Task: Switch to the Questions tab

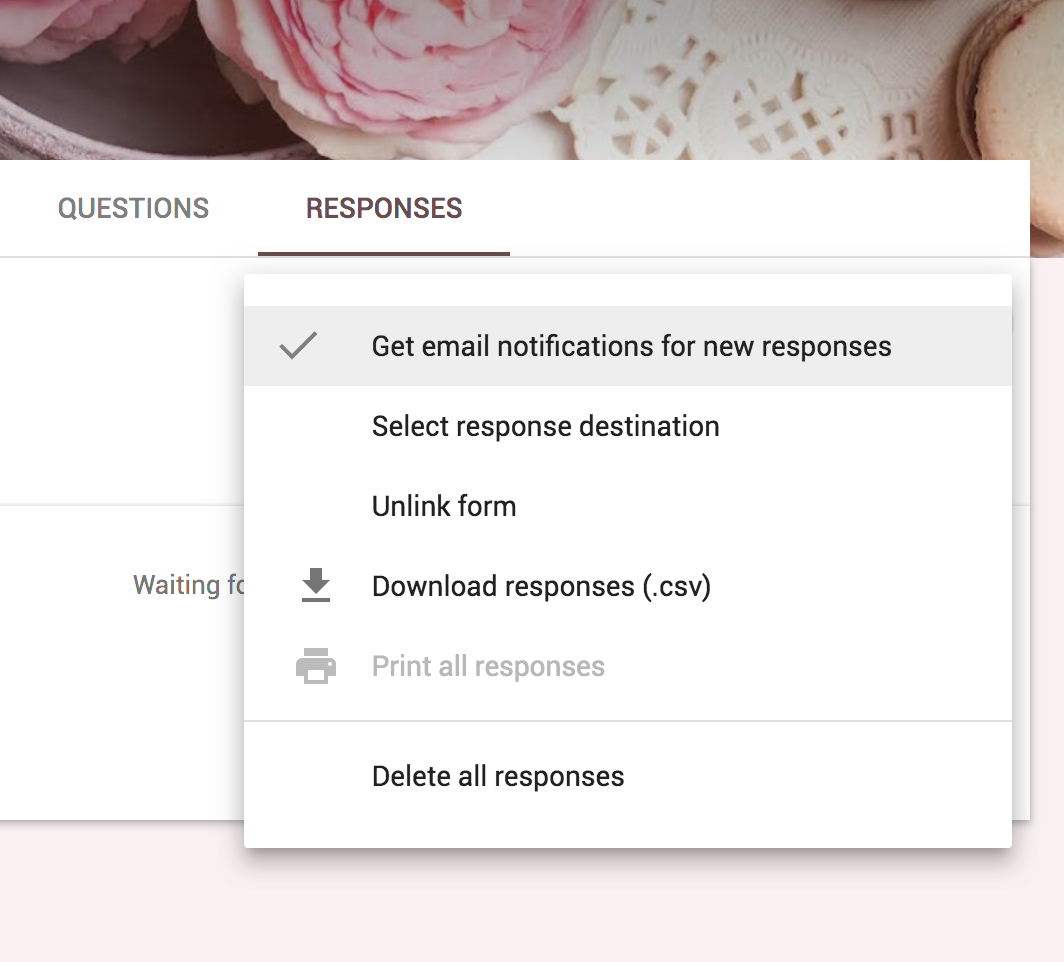Action: pos(133,208)
